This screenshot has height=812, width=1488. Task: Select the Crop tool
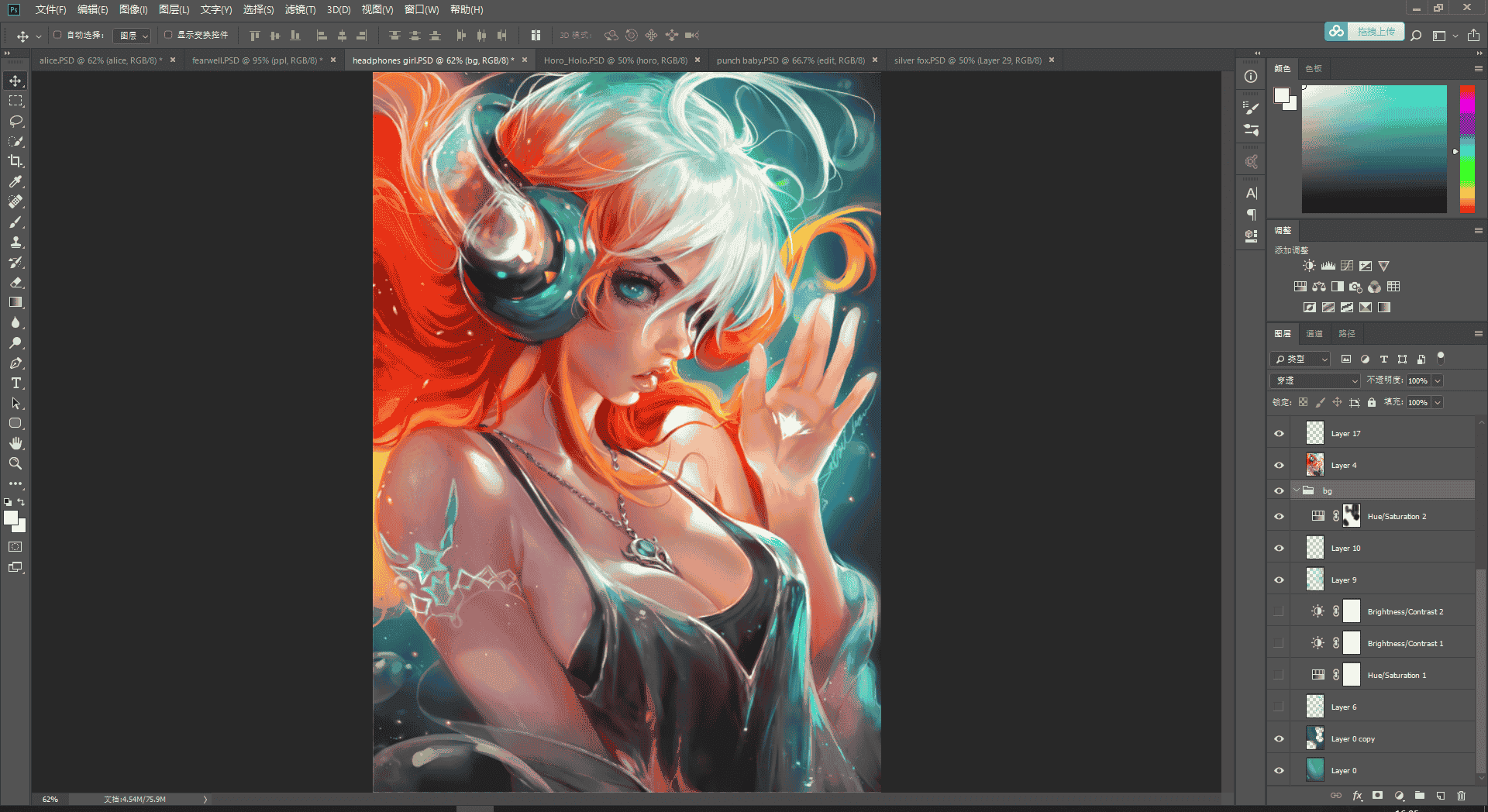15,161
